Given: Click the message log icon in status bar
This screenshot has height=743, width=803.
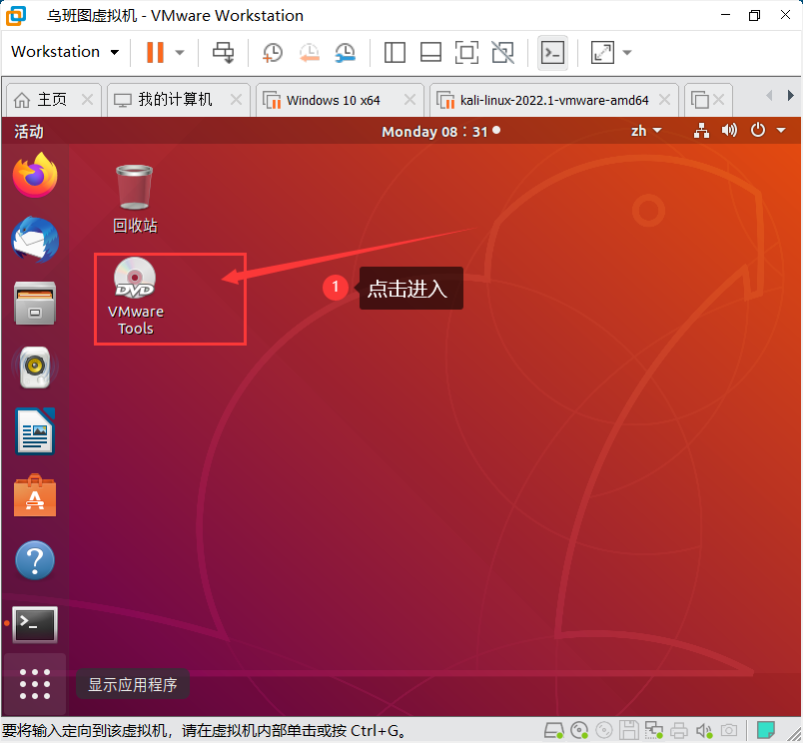Looking at the screenshot, I should tap(766, 729).
